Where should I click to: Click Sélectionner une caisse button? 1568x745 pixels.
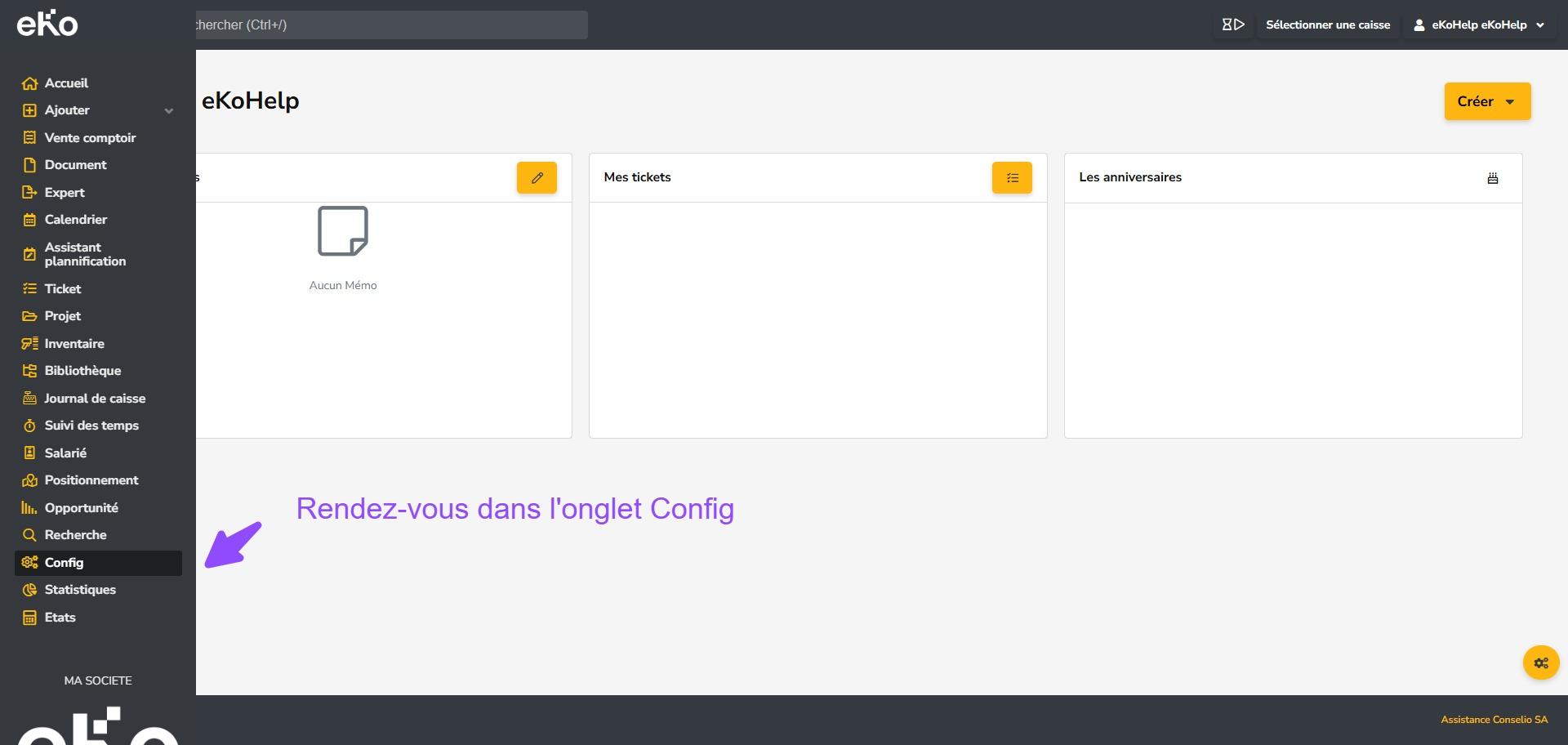point(1327,25)
